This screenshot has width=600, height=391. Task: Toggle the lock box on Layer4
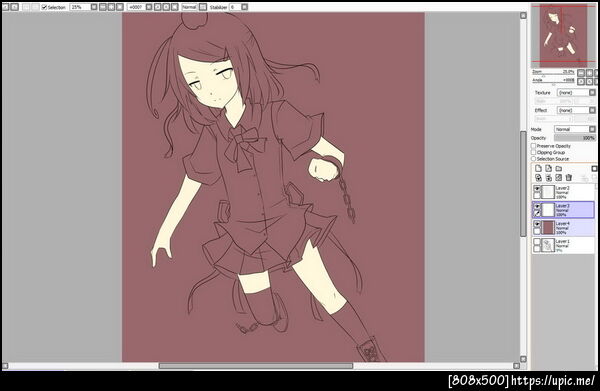pos(537,231)
